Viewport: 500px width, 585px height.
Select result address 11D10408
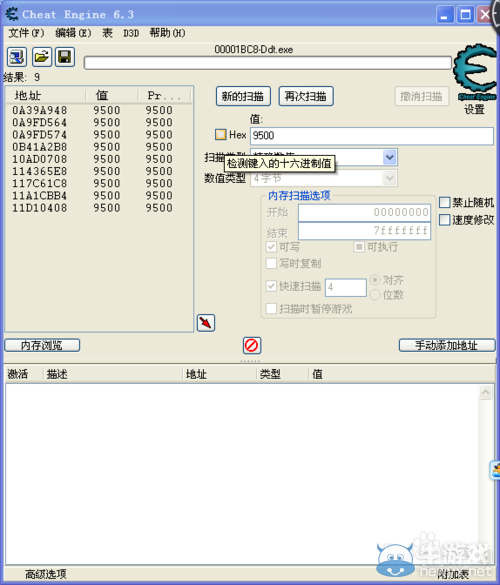point(40,208)
